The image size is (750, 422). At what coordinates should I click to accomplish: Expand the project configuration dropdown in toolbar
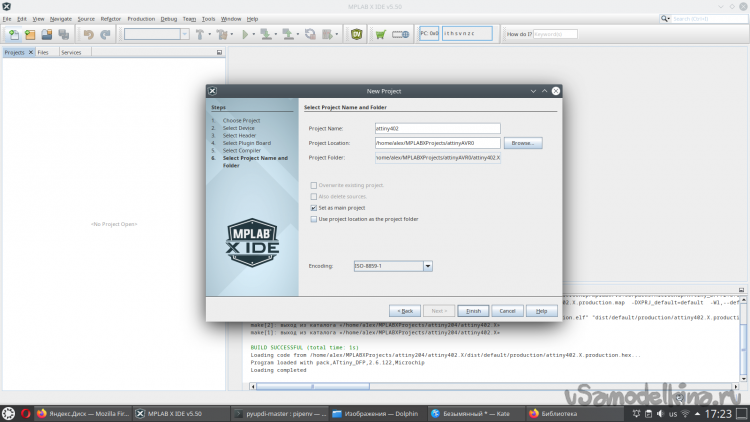point(184,34)
